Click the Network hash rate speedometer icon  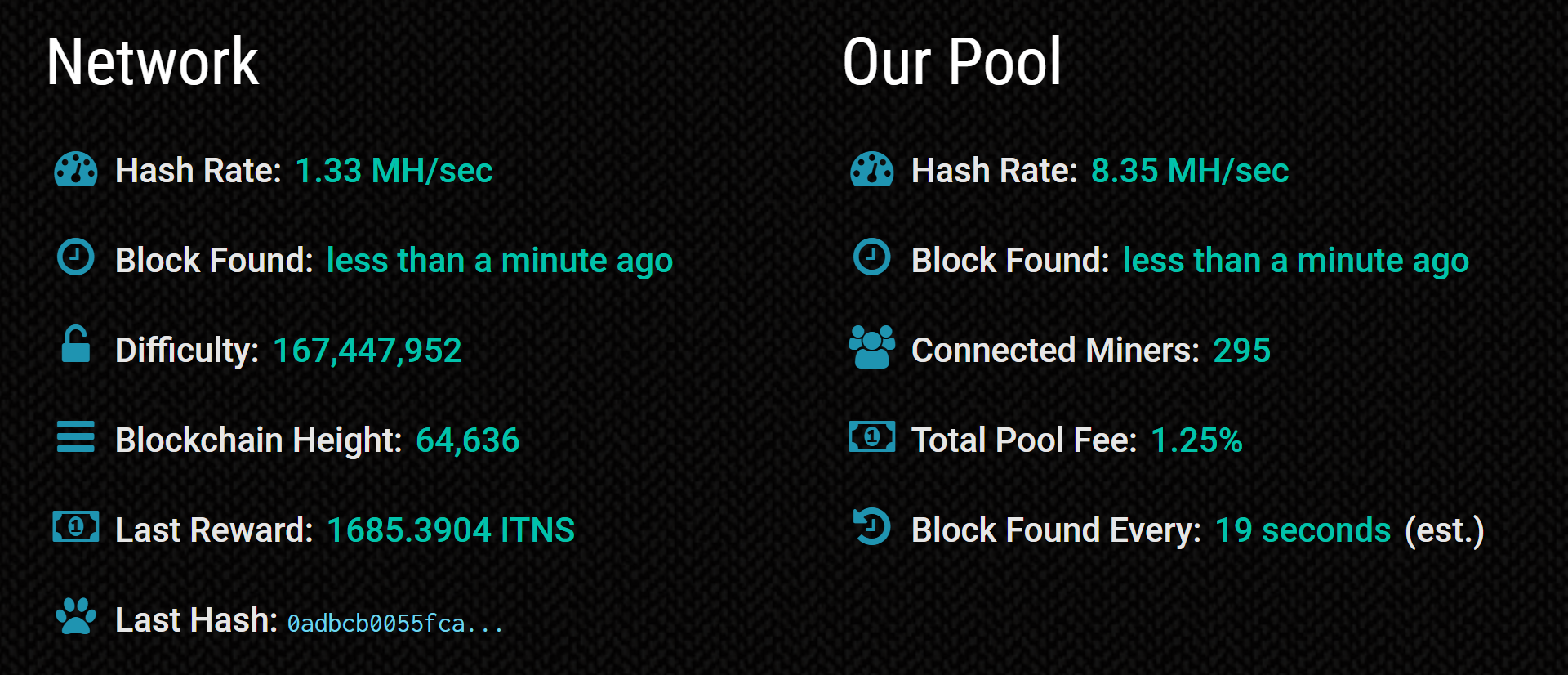pos(76,169)
